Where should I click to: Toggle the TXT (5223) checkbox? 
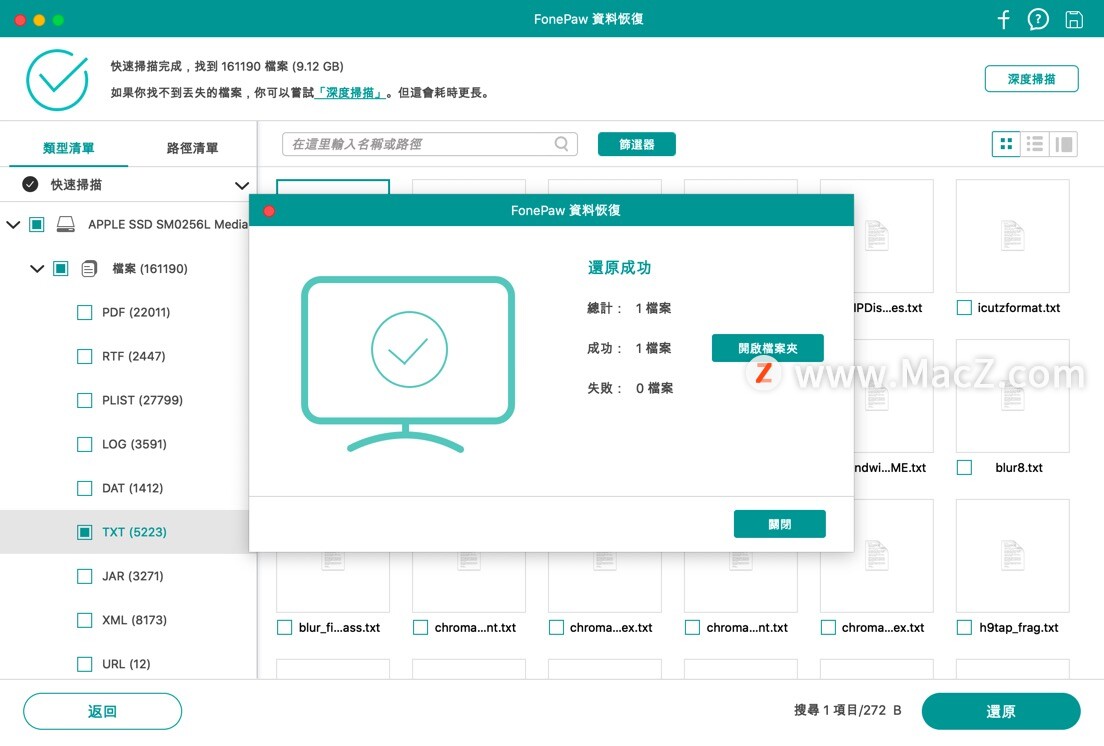pos(84,532)
